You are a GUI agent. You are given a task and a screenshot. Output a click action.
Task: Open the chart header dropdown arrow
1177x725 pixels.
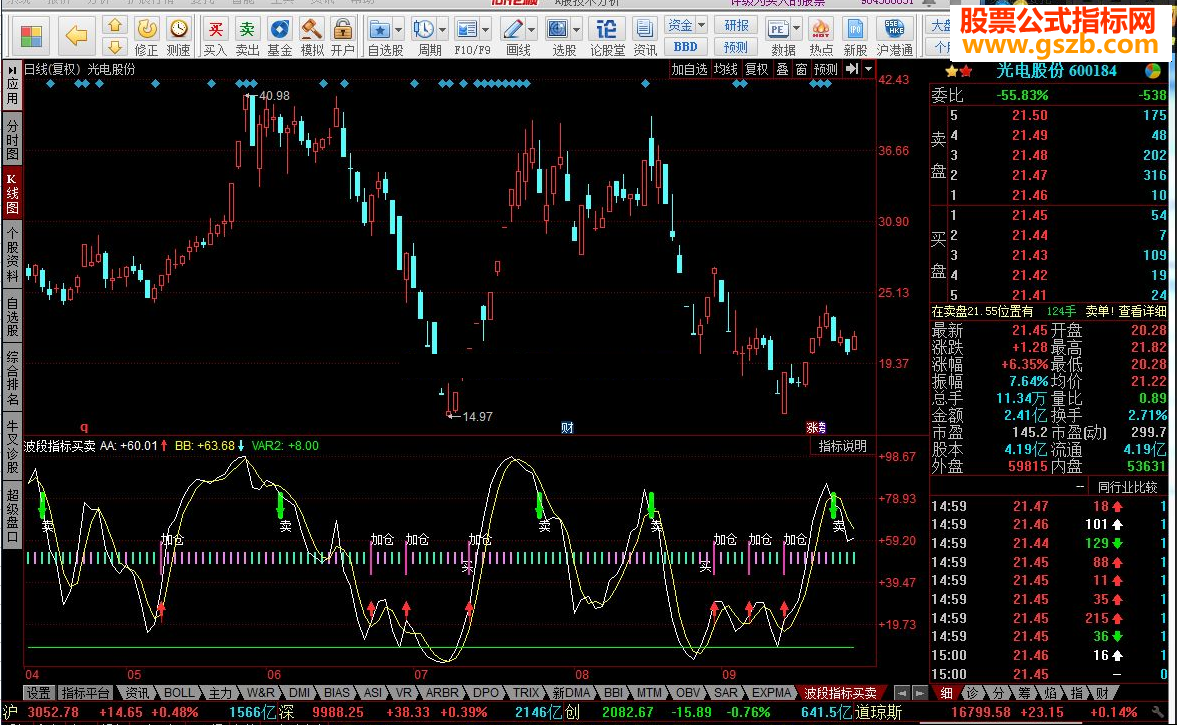pyautogui.click(x=868, y=69)
